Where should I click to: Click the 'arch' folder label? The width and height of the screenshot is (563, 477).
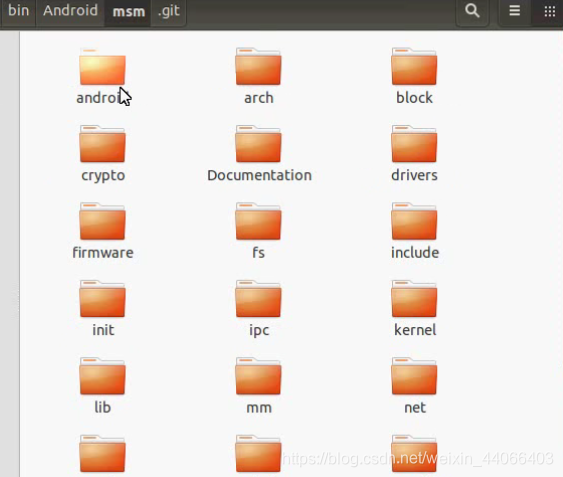click(259, 98)
